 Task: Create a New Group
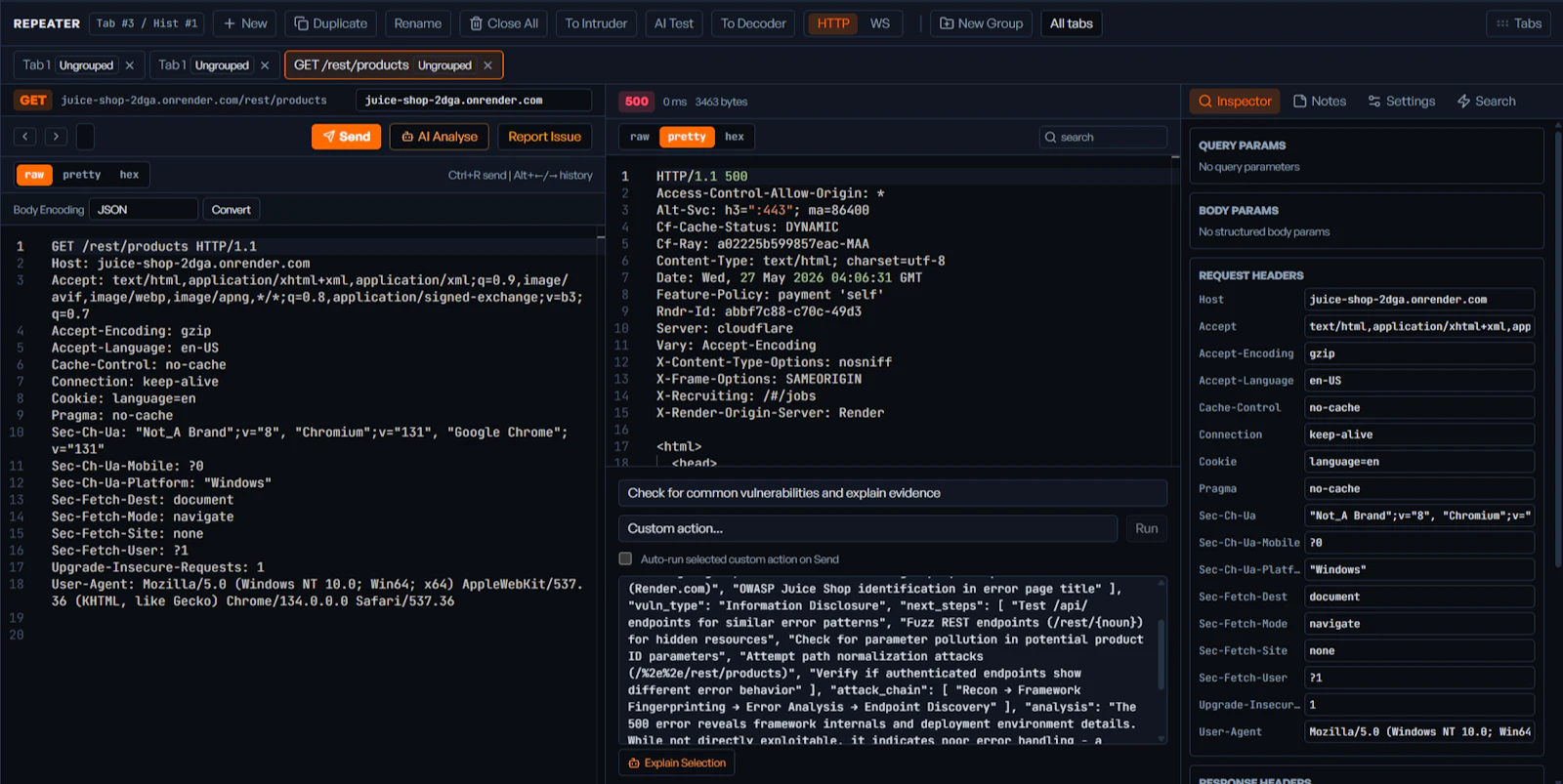[x=981, y=23]
